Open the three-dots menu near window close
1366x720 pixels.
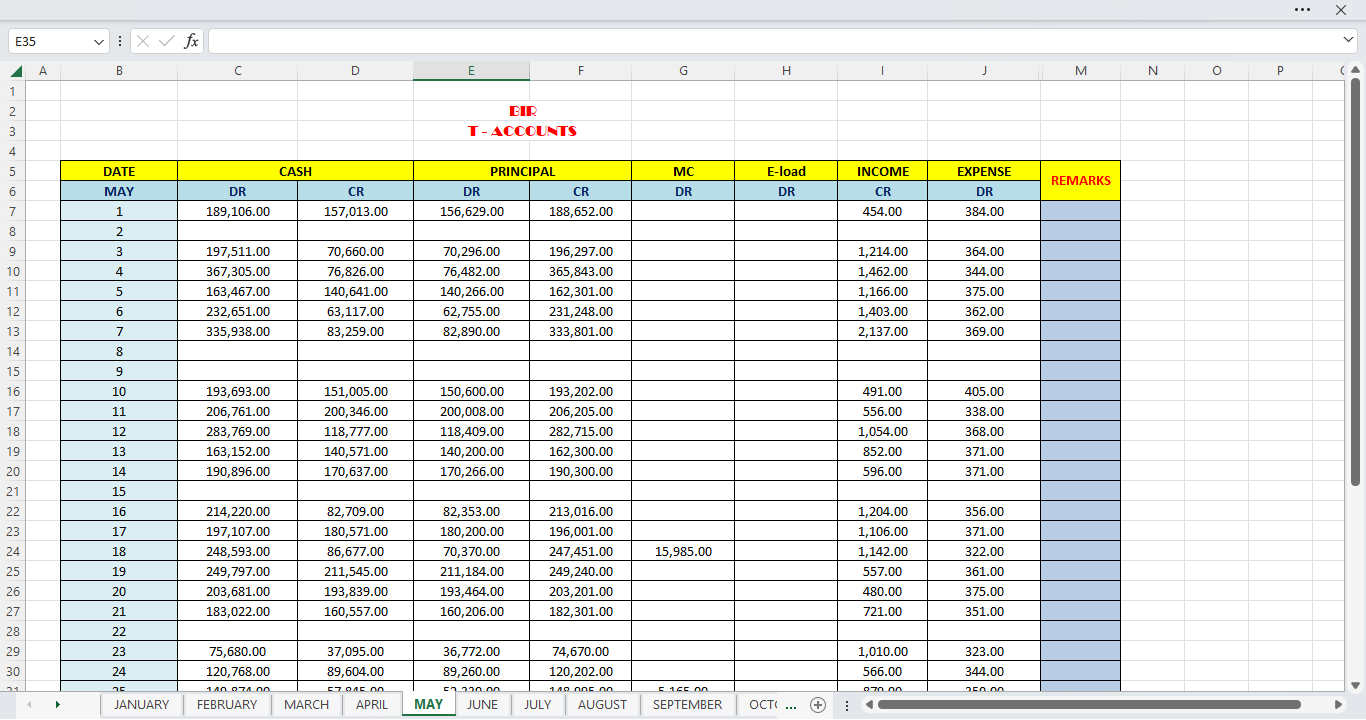pyautogui.click(x=1302, y=9)
